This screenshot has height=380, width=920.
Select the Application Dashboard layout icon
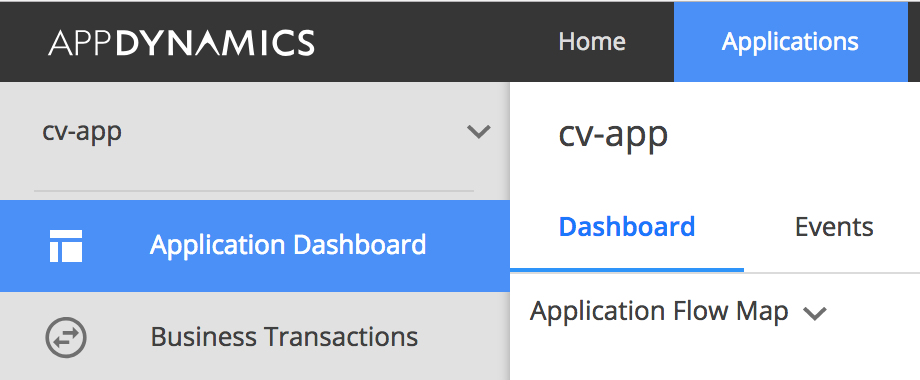click(66, 246)
